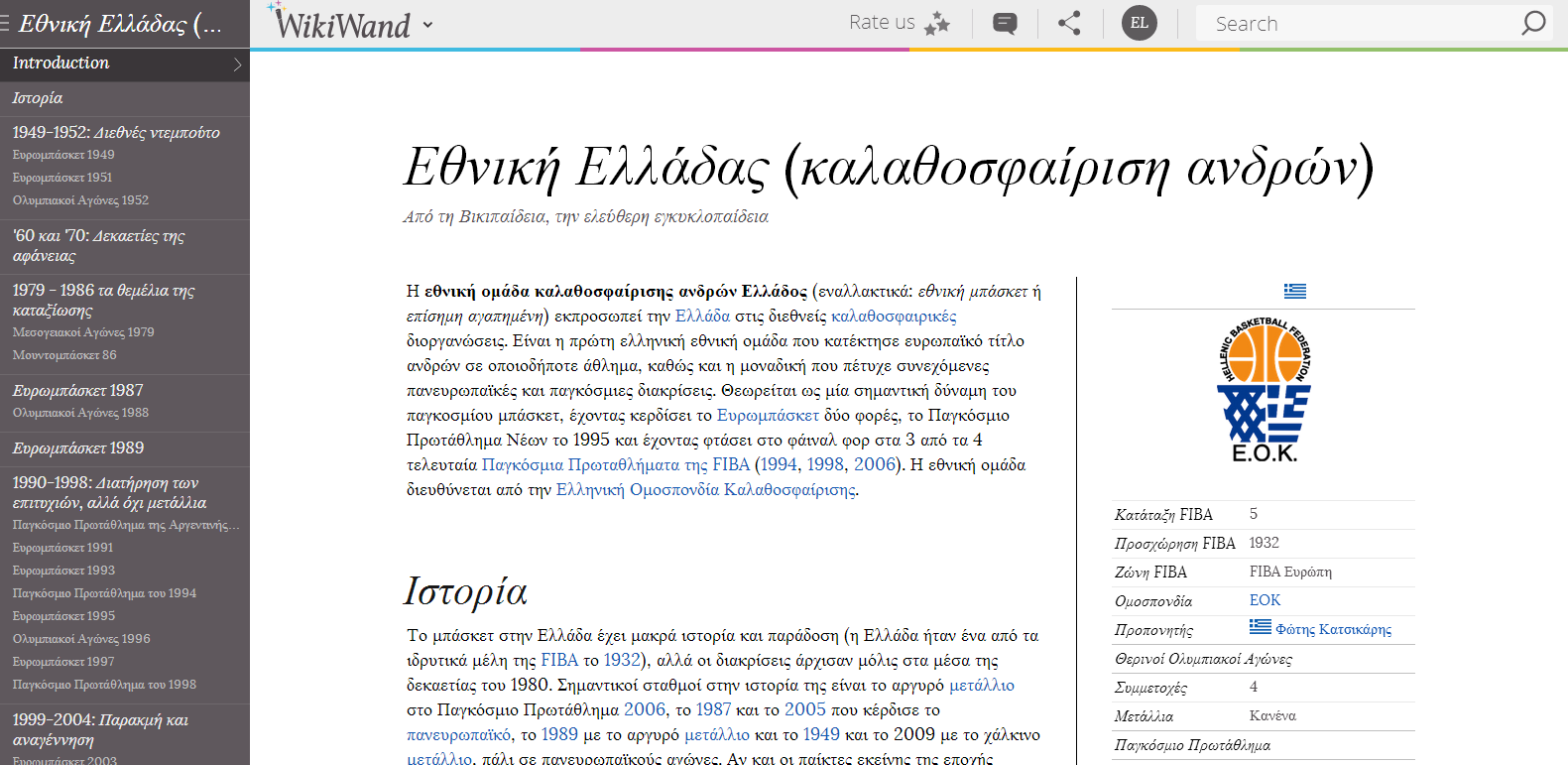1568x765 pixels.
Task: Click the Rate us stars icon
Action: tap(936, 24)
